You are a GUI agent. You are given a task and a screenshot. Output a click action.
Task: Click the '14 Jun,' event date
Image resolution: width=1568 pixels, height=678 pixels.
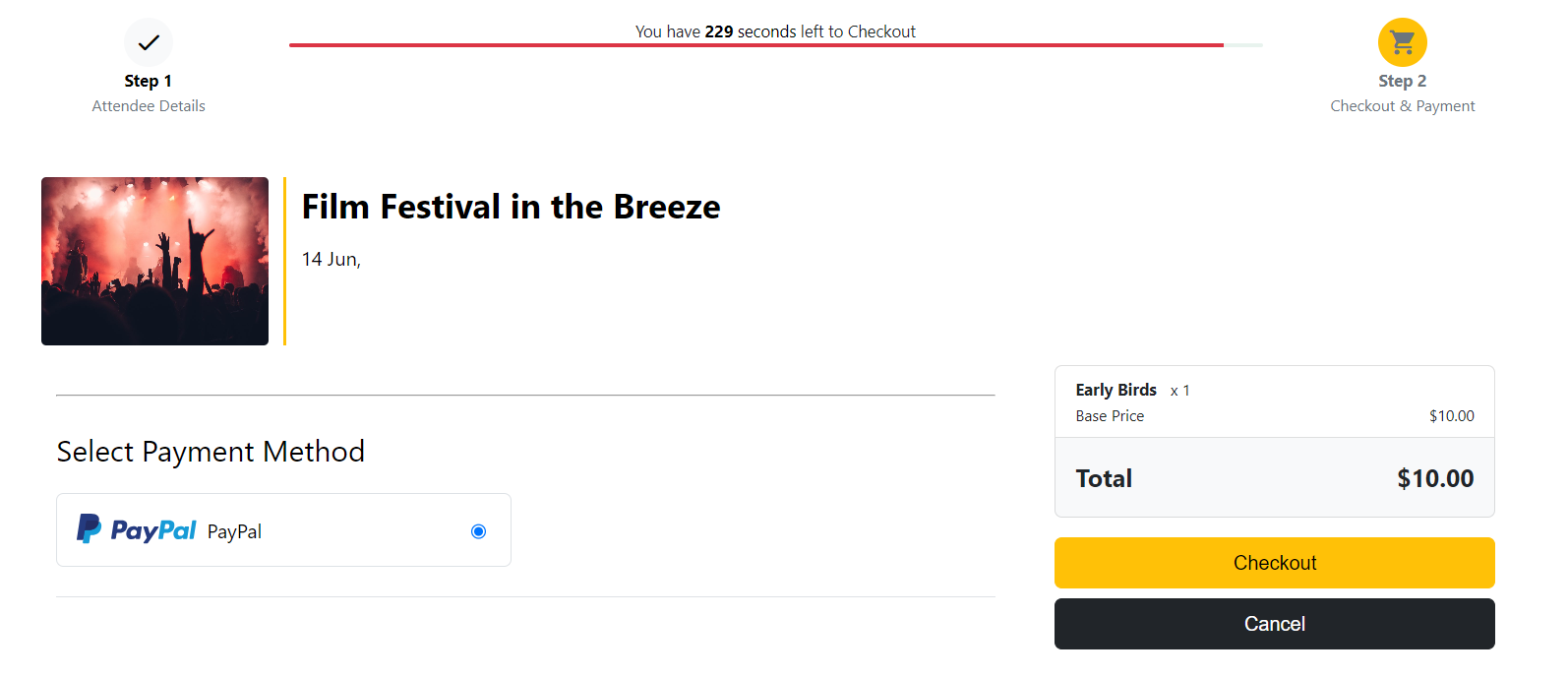[x=332, y=260]
